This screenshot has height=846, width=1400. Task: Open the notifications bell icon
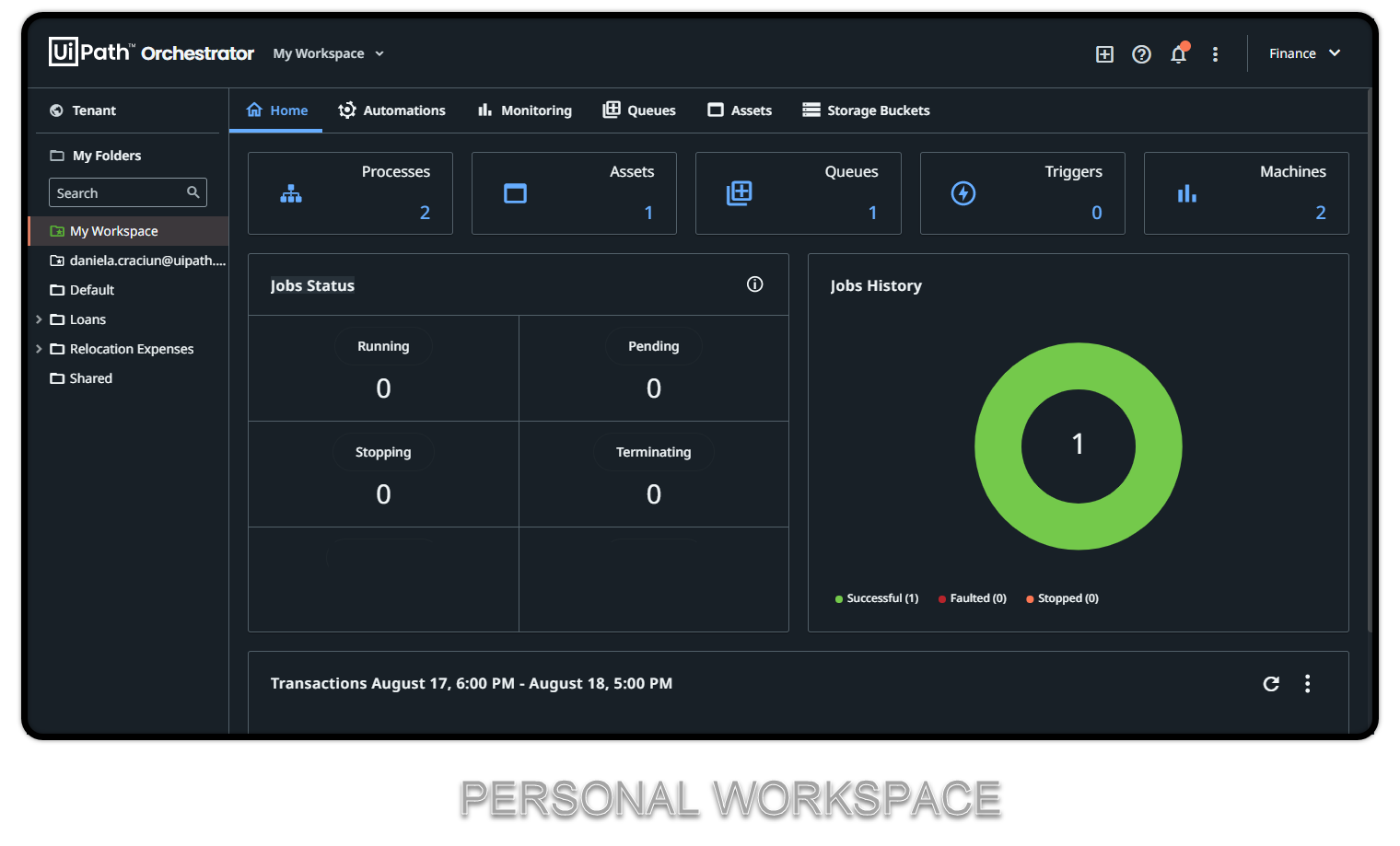pyautogui.click(x=1178, y=54)
